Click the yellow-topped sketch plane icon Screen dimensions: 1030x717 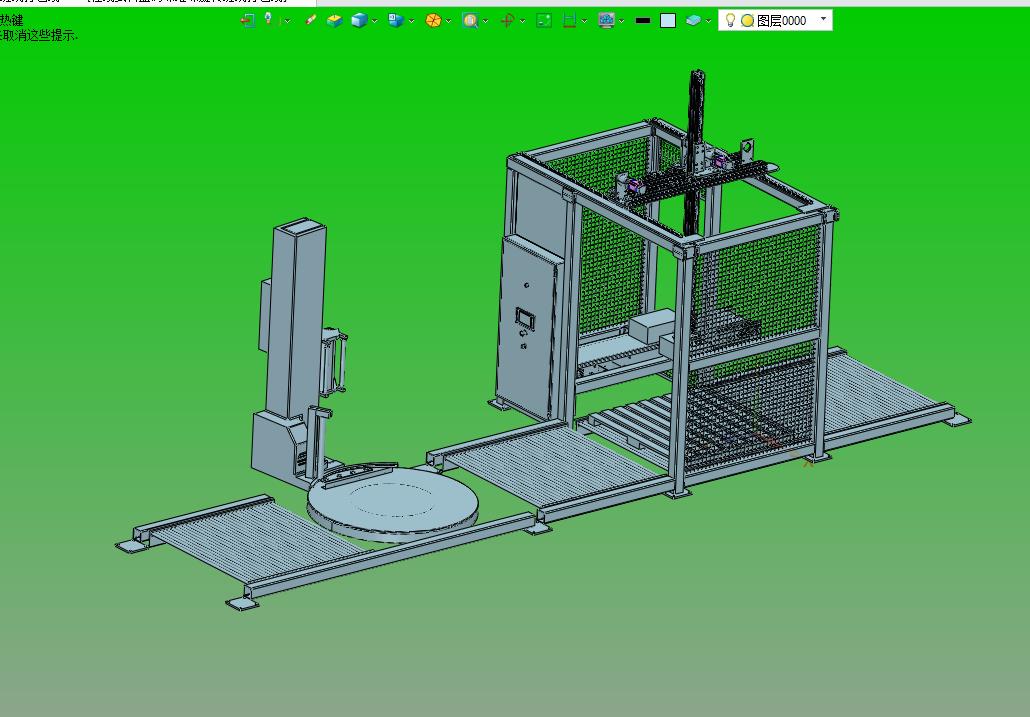[x=334, y=20]
